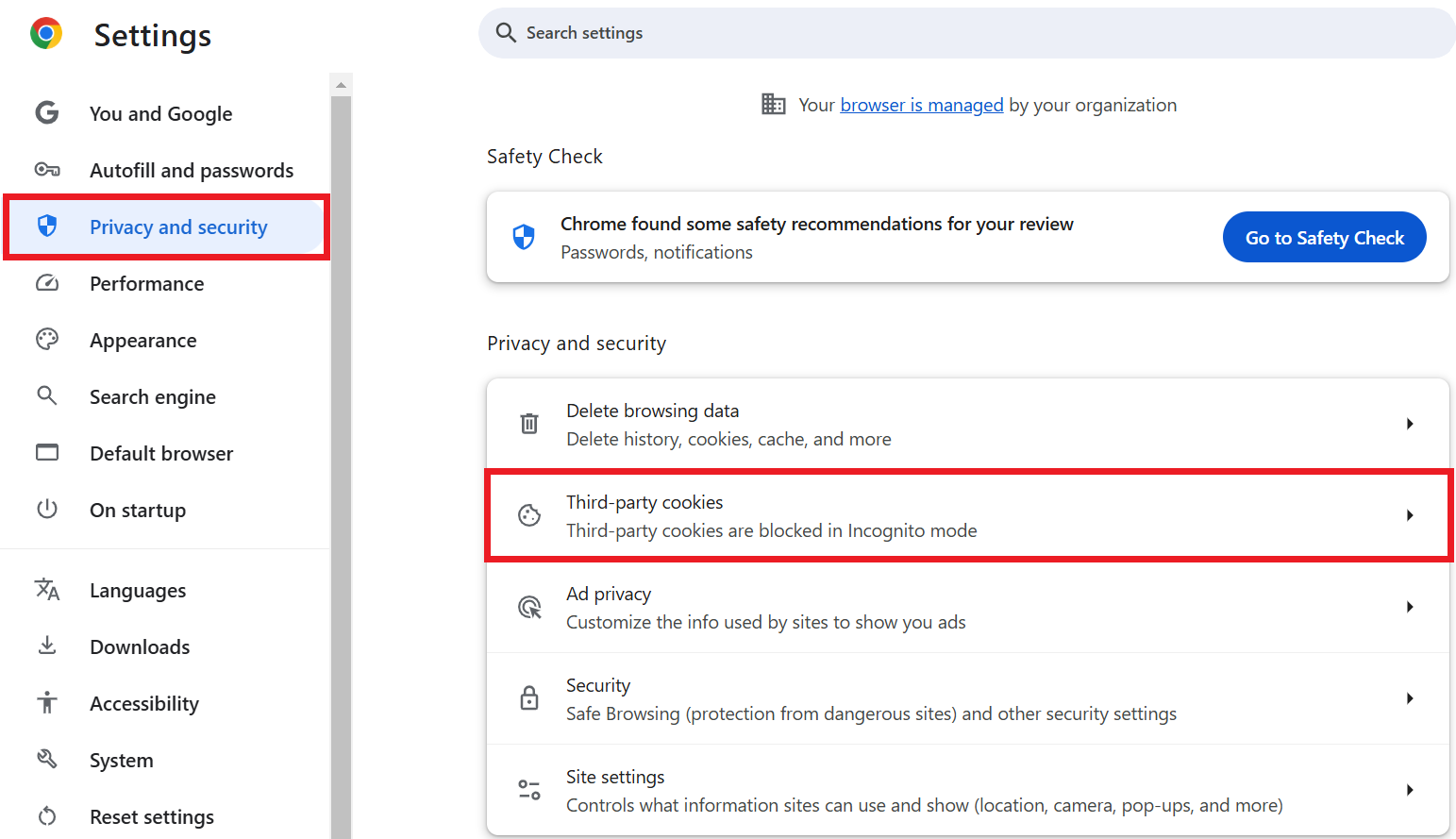
Task: Click the sliders icon for Site settings
Action: click(529, 790)
